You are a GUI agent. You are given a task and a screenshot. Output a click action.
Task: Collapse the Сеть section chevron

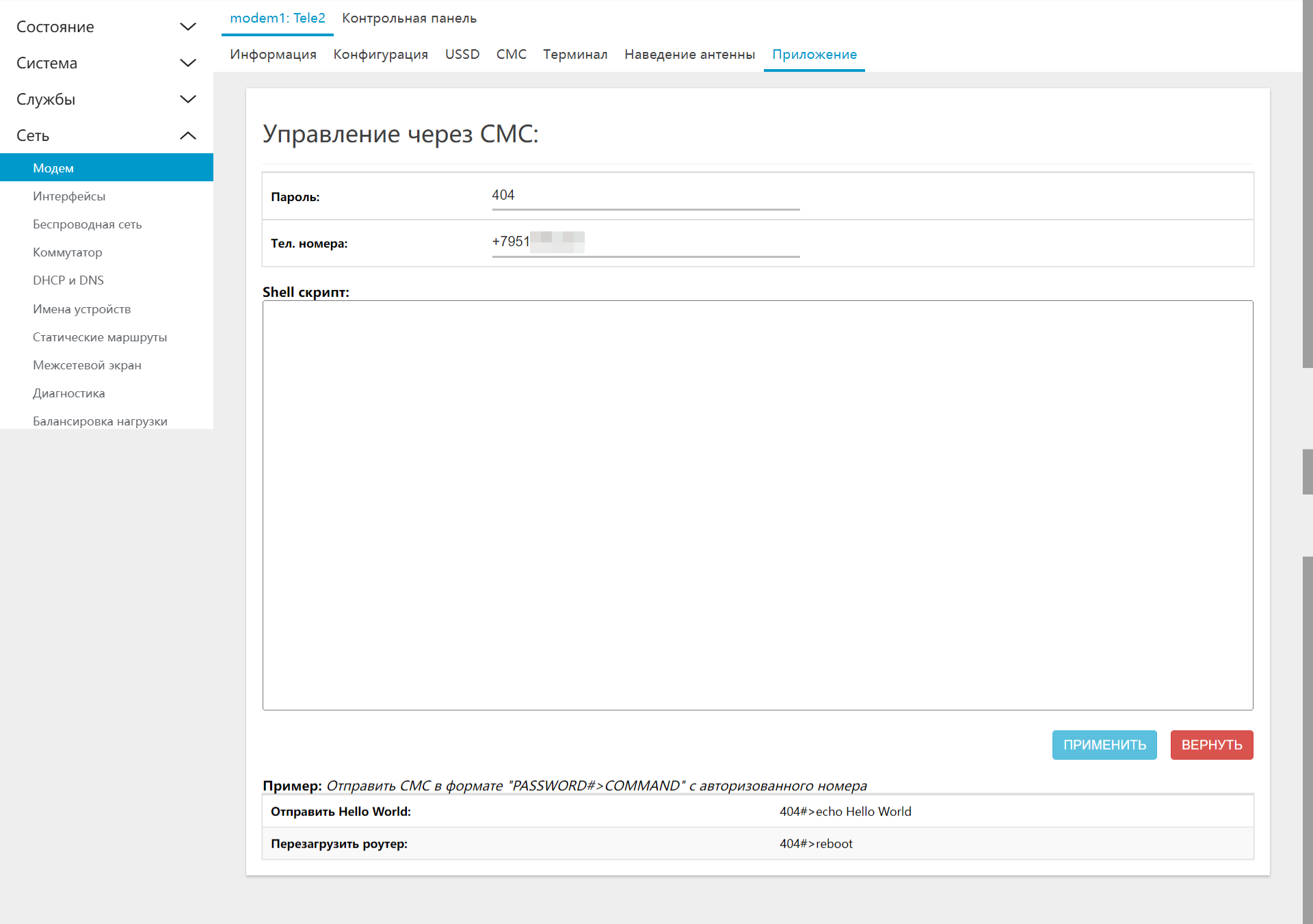(187, 135)
